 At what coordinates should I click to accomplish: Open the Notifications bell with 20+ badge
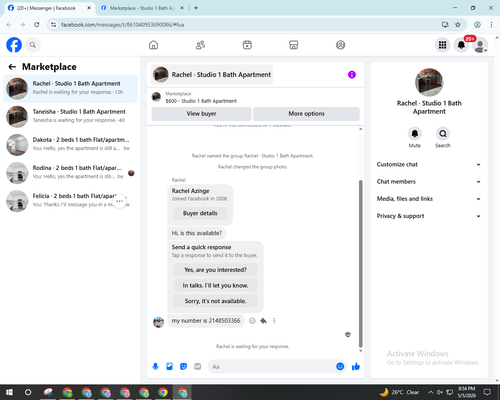click(x=461, y=45)
